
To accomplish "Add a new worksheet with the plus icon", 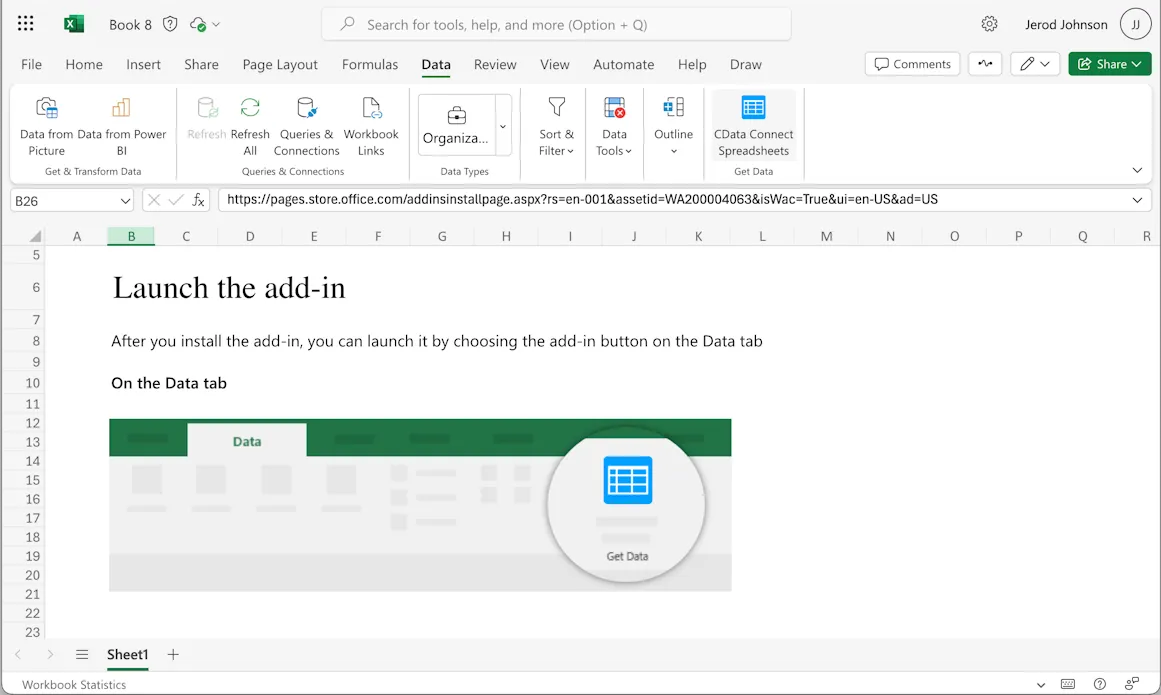I will (172, 655).
